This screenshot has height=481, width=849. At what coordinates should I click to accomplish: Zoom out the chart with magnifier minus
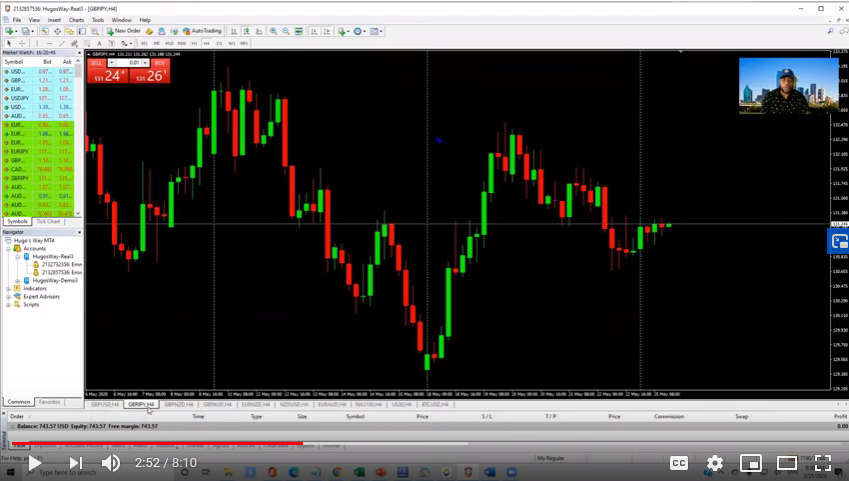[286, 31]
